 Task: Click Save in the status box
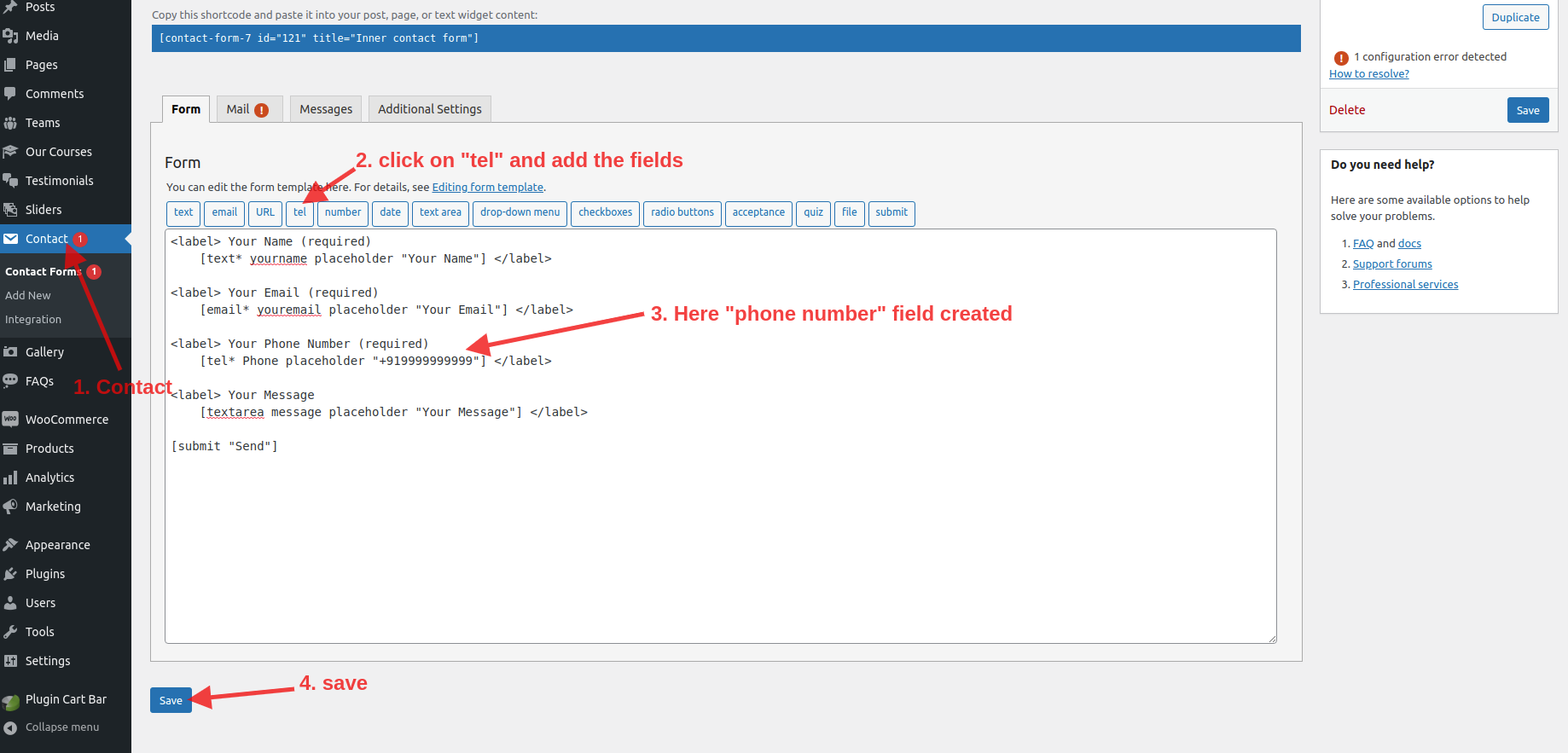click(x=1528, y=110)
